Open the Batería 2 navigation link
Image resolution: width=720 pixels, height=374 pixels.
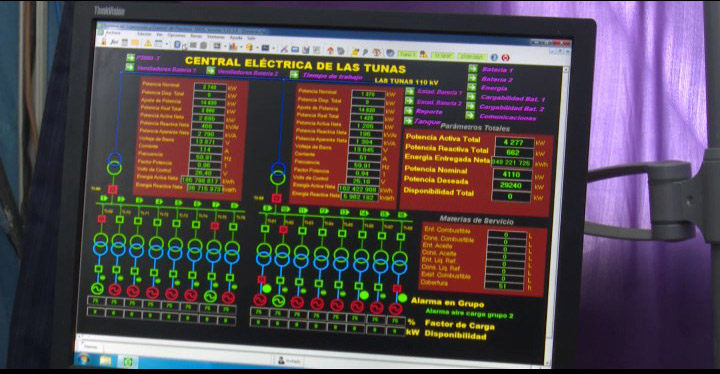pos(497,79)
